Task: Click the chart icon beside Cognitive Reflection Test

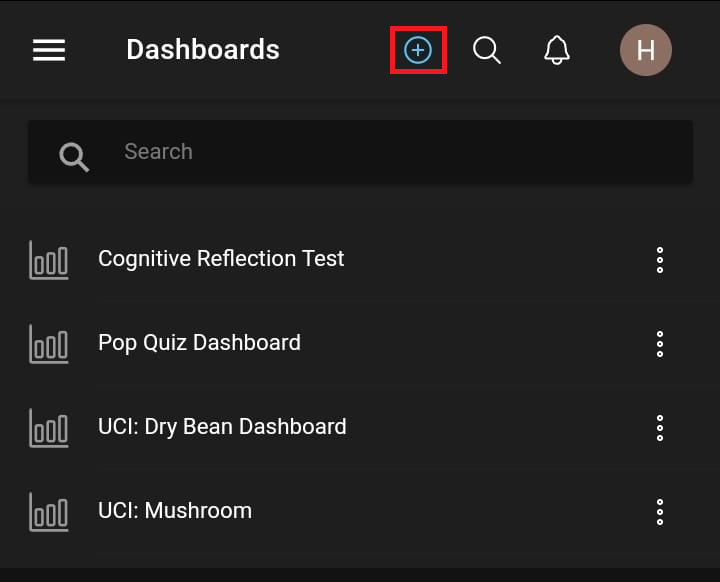Action: coord(49,260)
